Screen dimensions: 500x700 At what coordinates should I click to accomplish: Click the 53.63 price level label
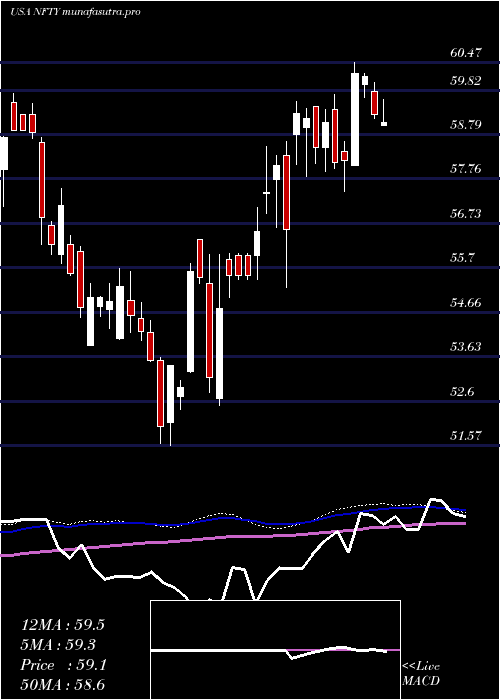(x=466, y=346)
